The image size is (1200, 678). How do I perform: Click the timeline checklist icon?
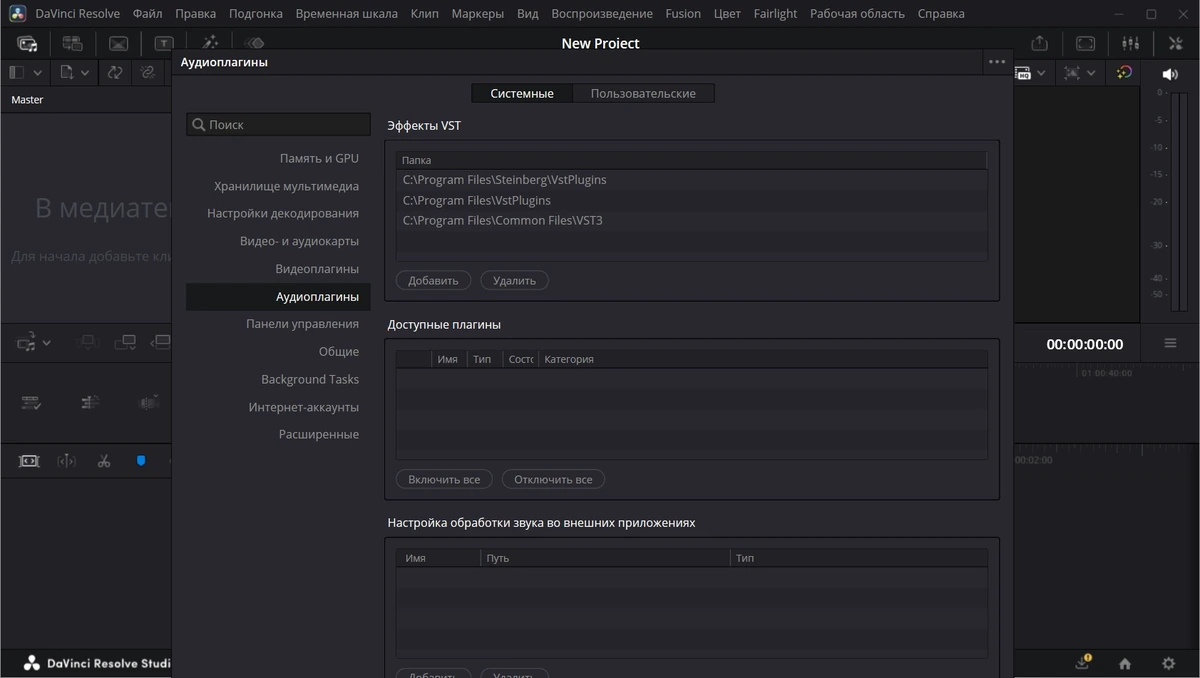pyautogui.click(x=31, y=402)
